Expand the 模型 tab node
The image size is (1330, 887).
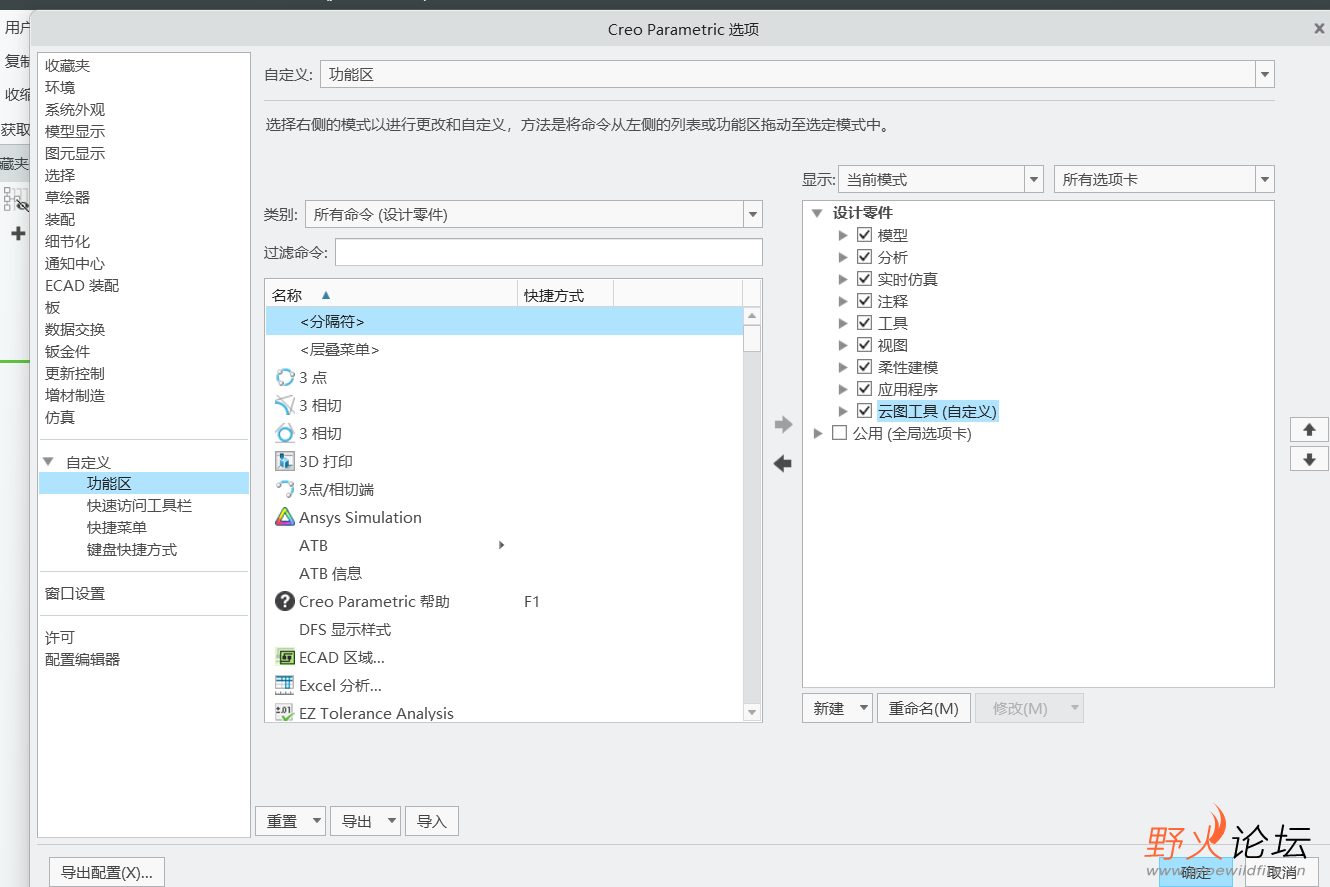pos(843,235)
